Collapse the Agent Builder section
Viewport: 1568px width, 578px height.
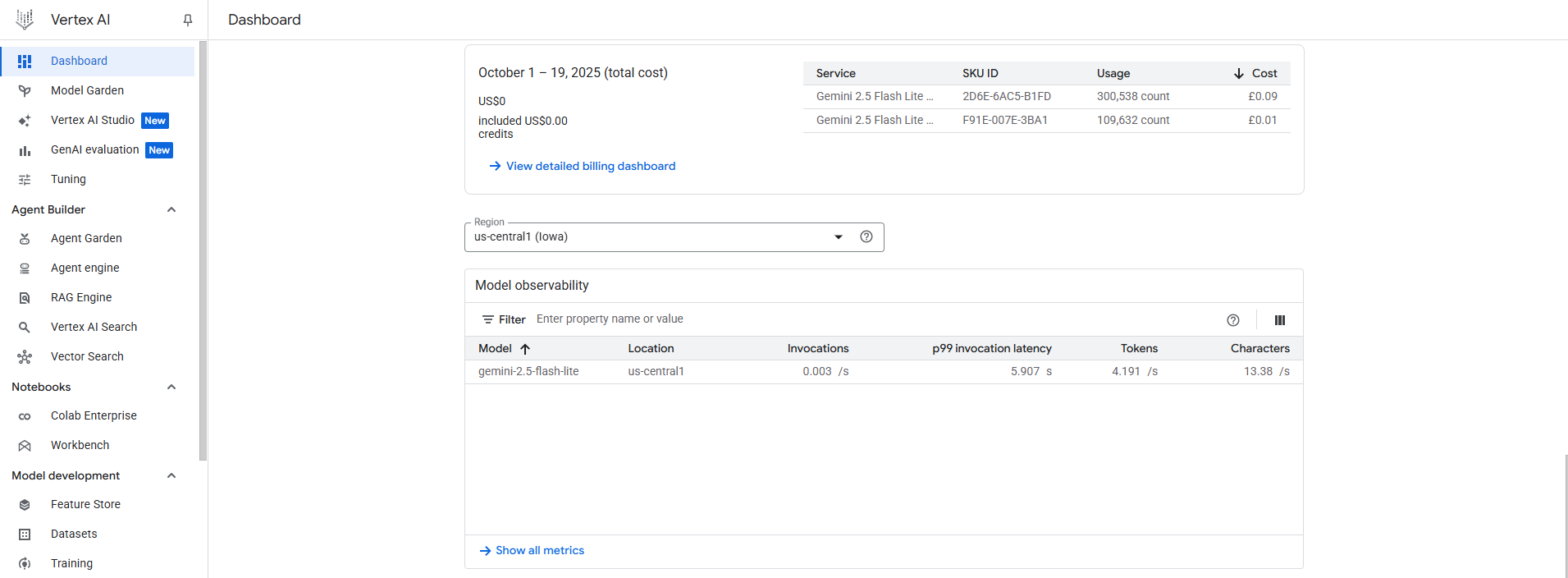(171, 209)
